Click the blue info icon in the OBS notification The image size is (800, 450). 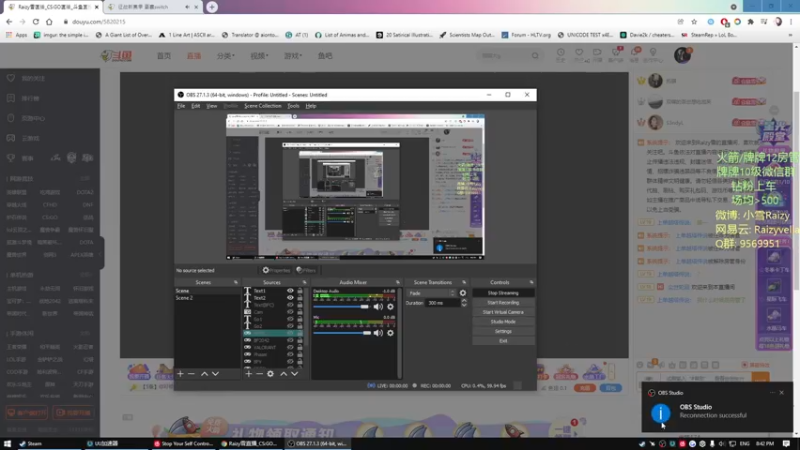(661, 413)
